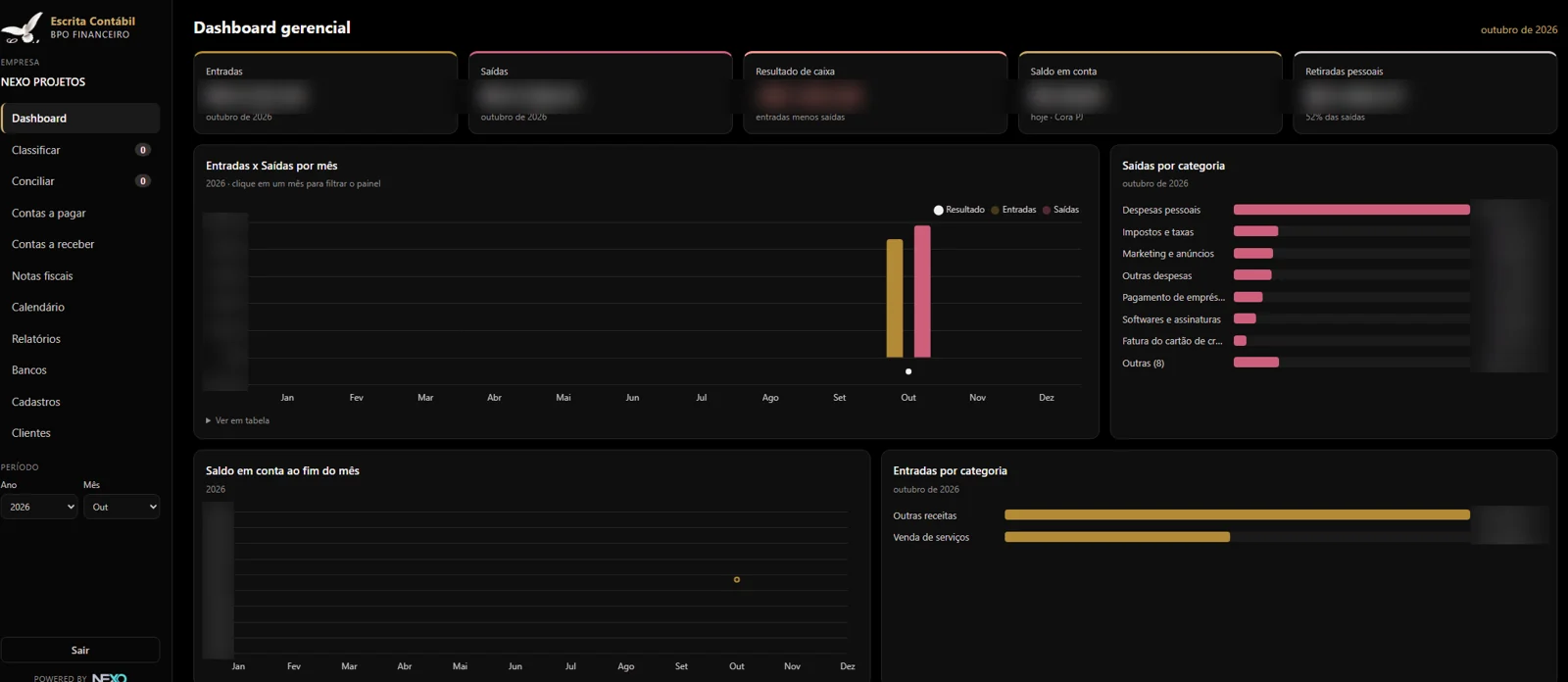Screen dimensions: 1568x682
Task: Click the gold Entradas bar for Out
Action: pos(895,298)
